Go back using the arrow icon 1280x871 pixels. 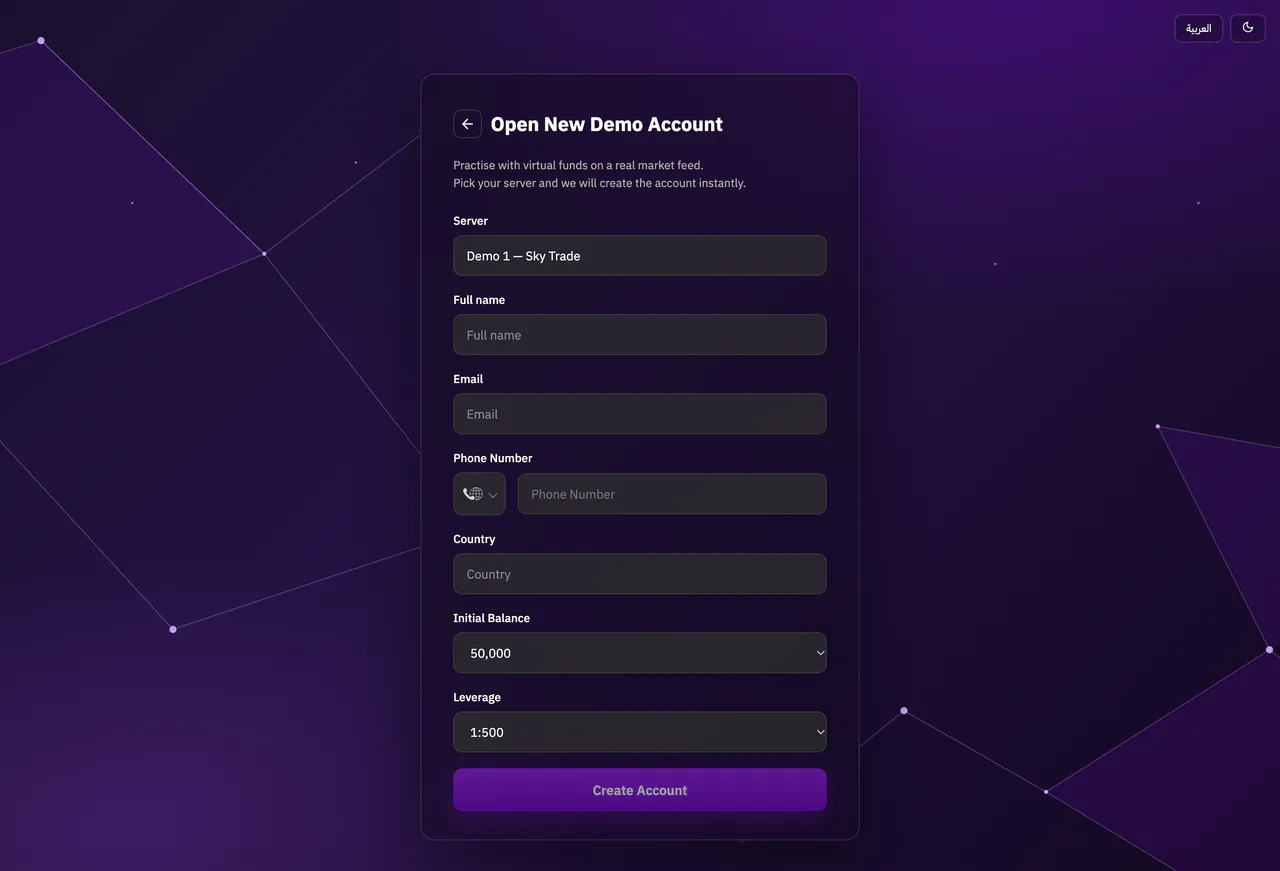[x=467, y=124]
